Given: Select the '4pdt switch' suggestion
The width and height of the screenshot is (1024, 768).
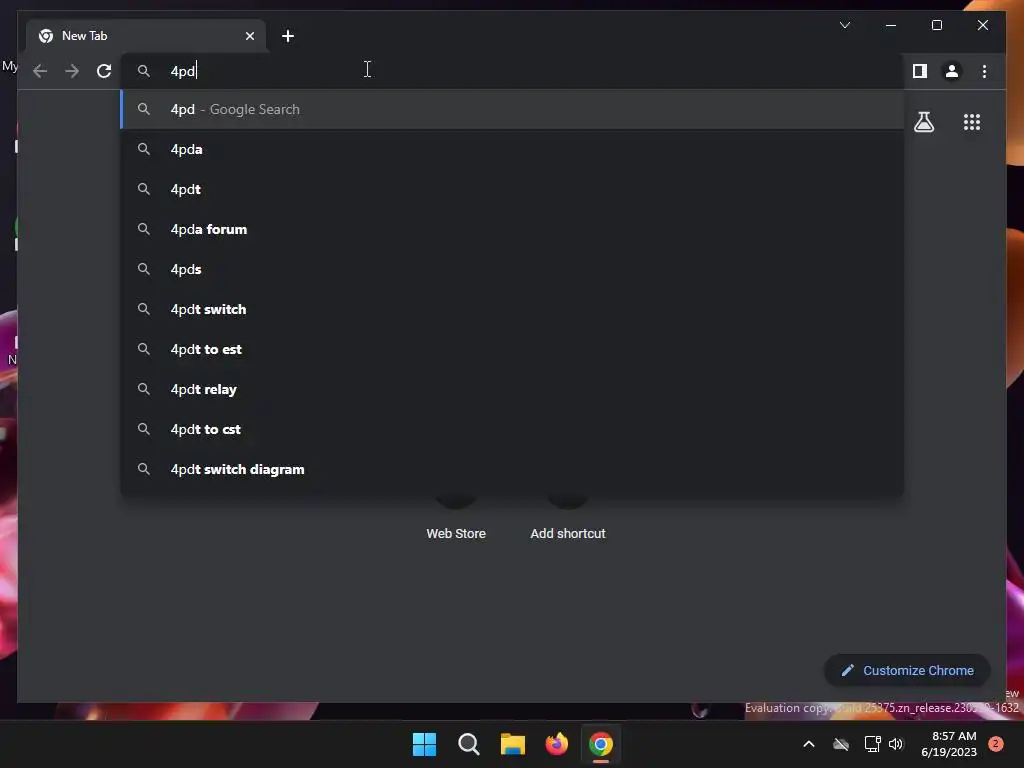Looking at the screenshot, I should (x=512, y=310).
